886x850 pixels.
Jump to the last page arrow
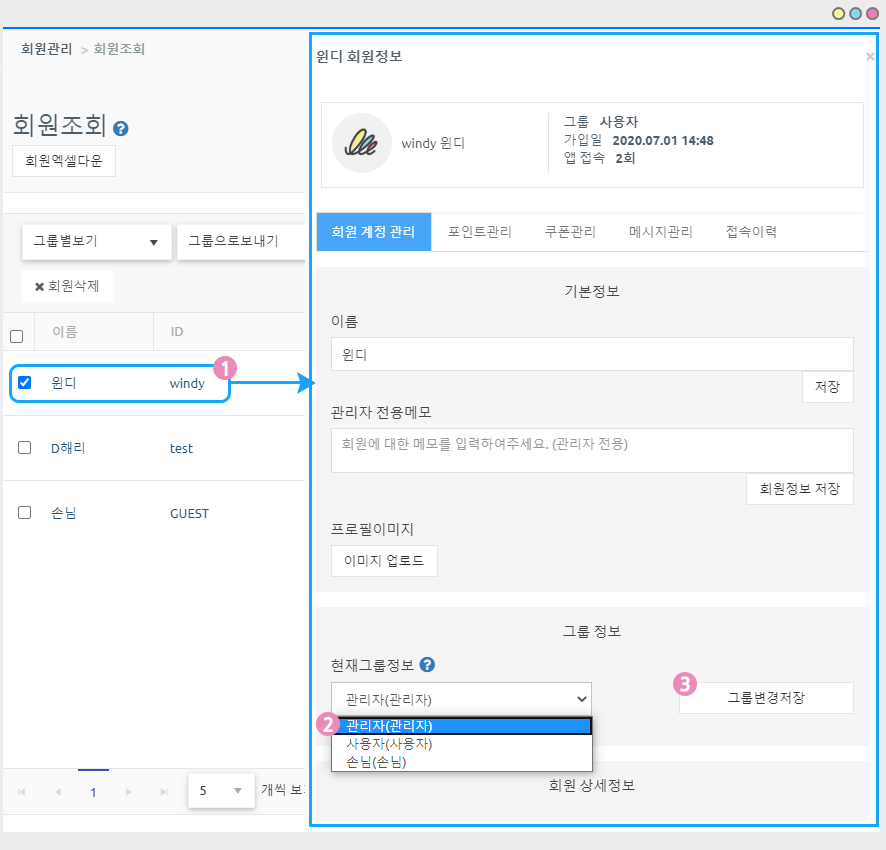(x=163, y=792)
